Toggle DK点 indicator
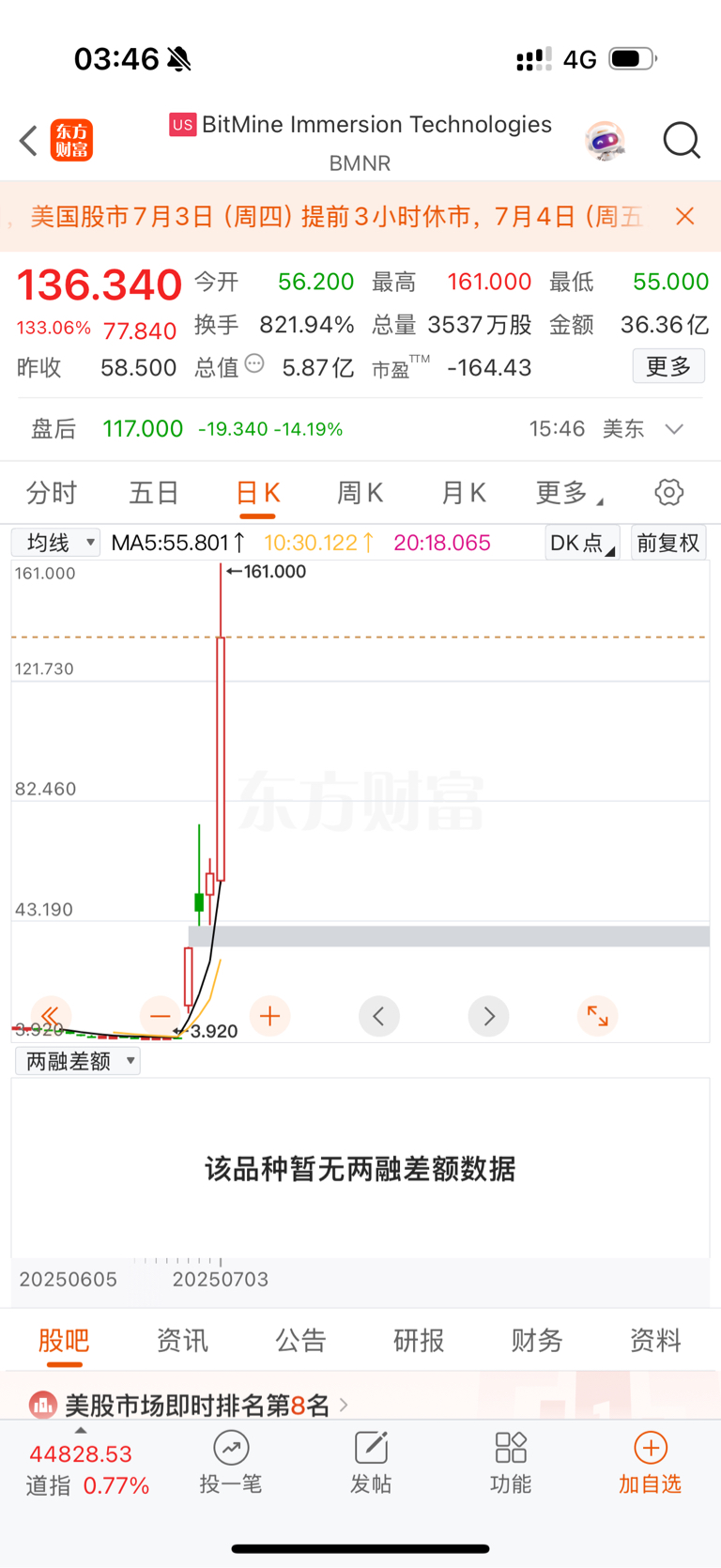Image resolution: width=721 pixels, height=1568 pixels. point(582,543)
